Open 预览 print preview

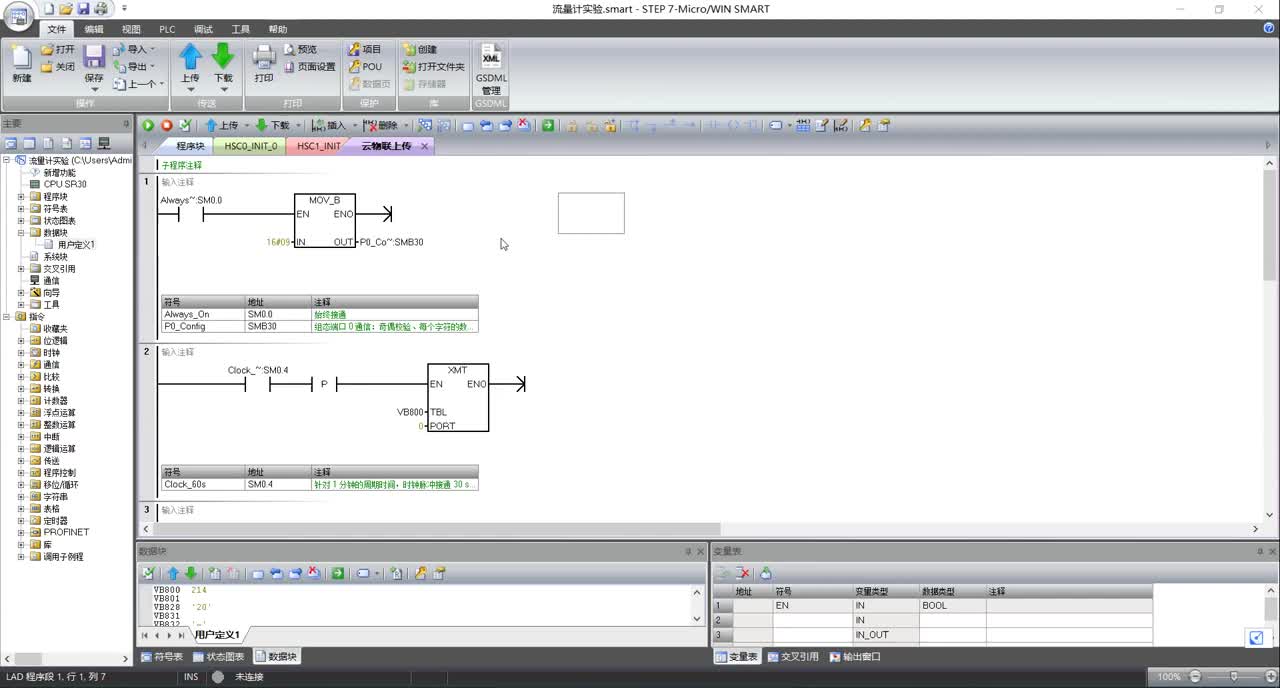300,49
